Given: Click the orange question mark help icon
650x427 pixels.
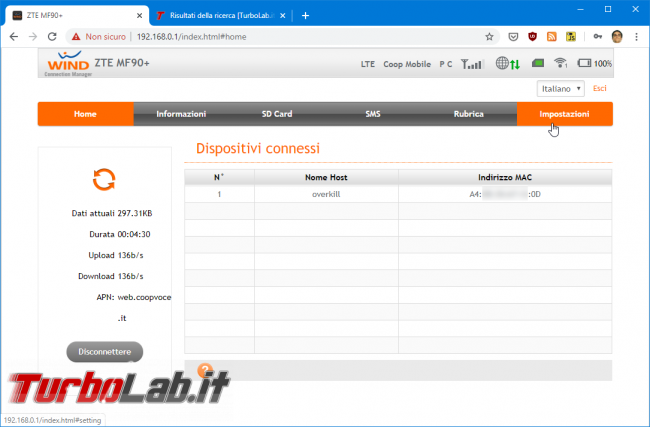Looking at the screenshot, I should pyautogui.click(x=205, y=370).
